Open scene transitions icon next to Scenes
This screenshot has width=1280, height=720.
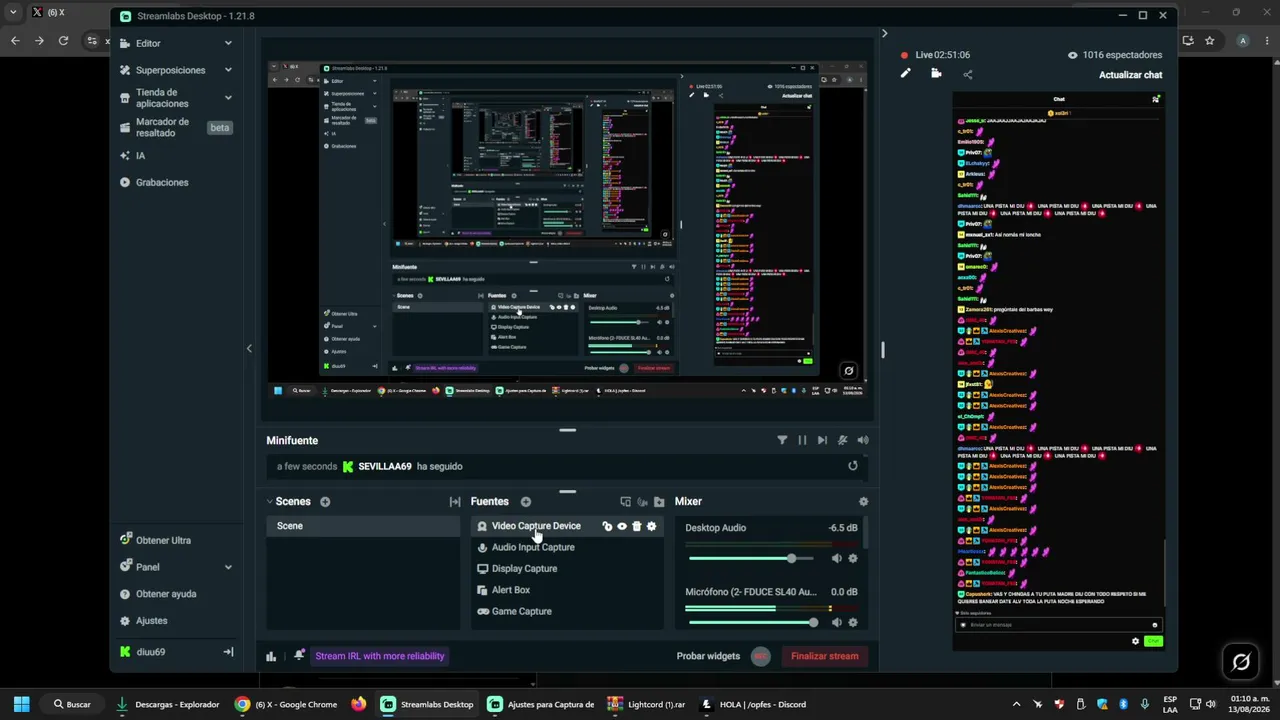[455, 502]
